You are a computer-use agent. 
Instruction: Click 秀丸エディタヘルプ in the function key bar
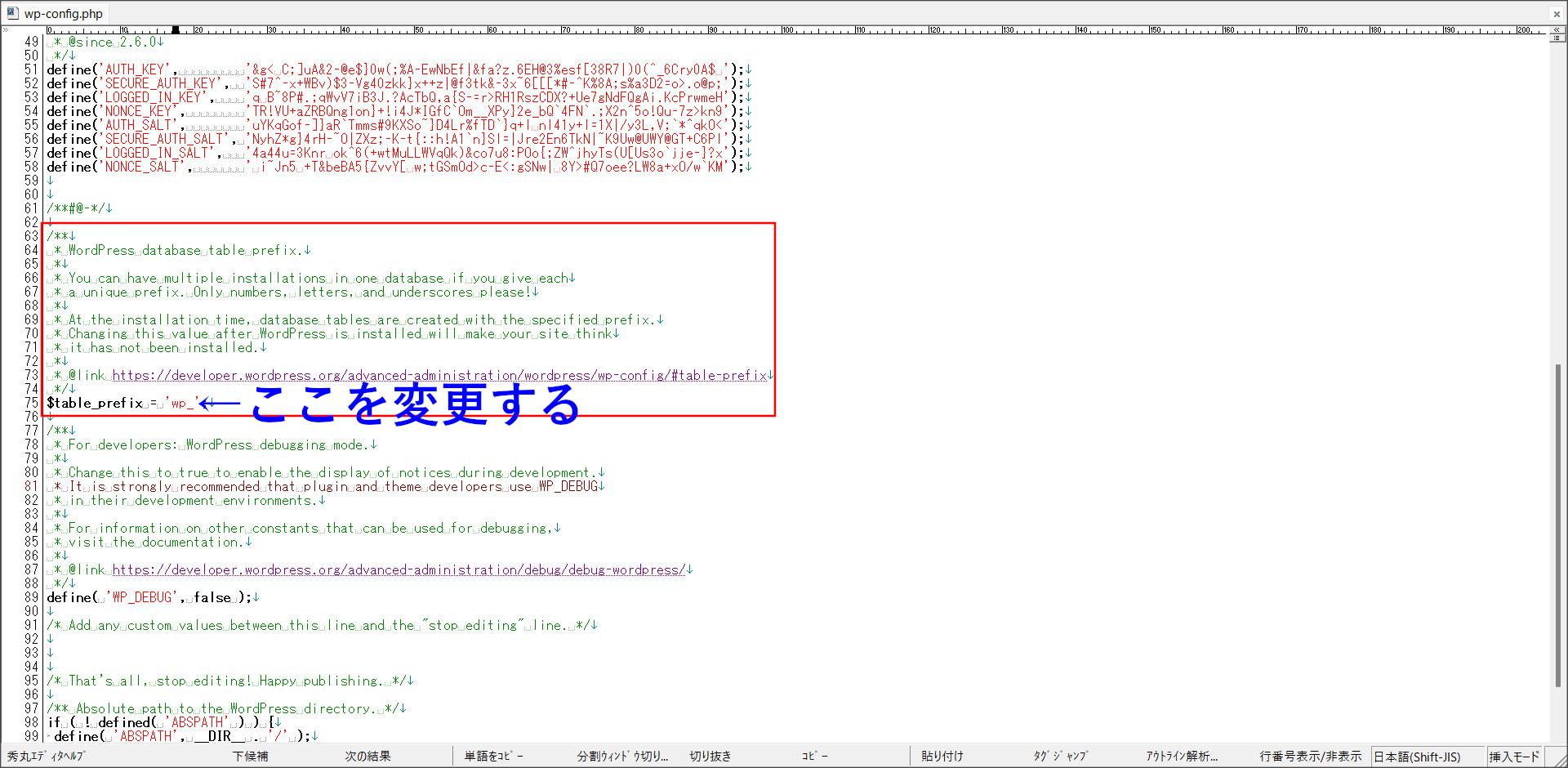46,757
